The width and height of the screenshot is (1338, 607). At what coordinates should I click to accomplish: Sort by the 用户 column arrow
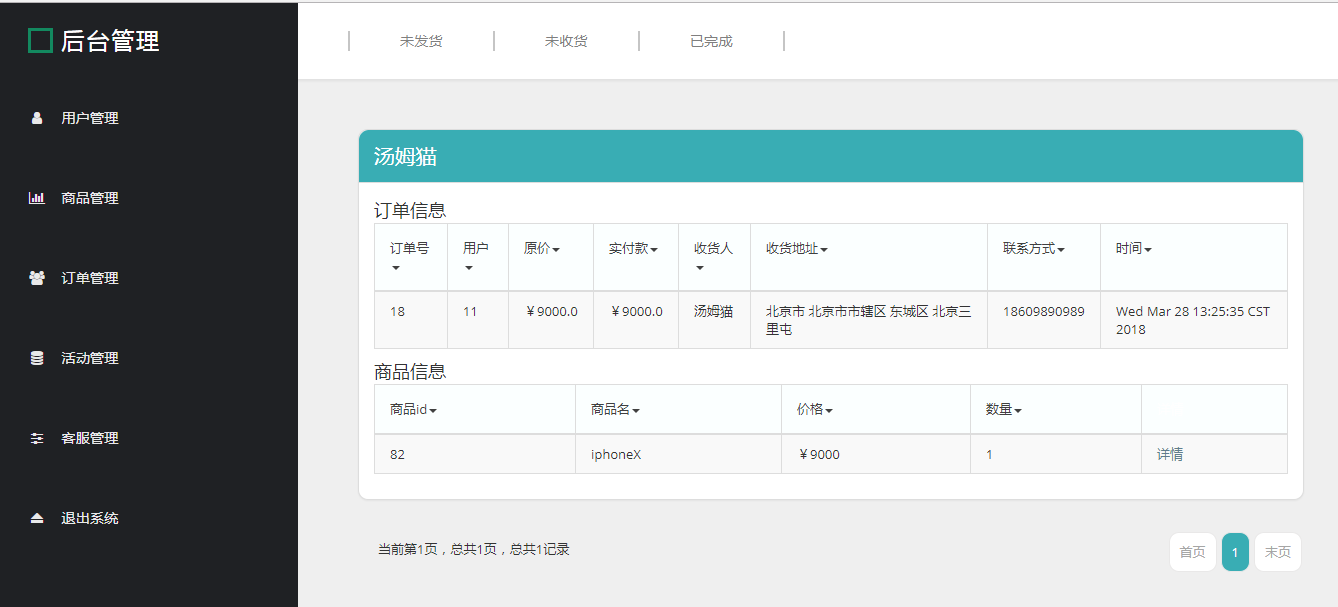click(x=469, y=268)
